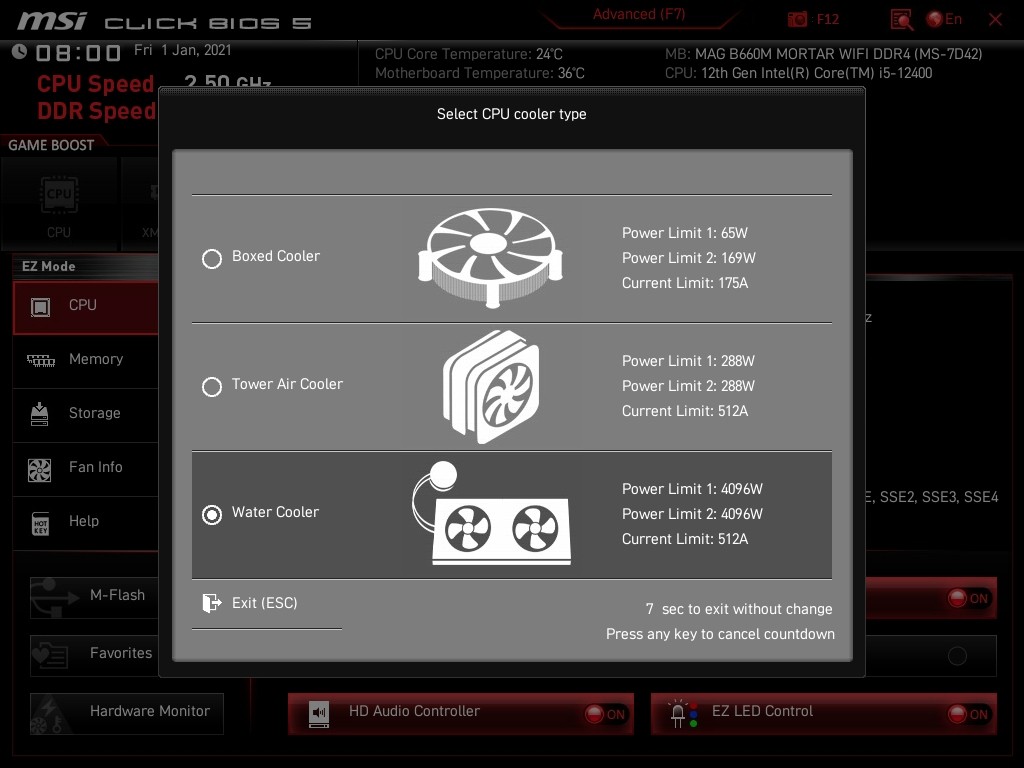This screenshot has width=1024, height=768.
Task: Click the MSI logo
Action: click(51, 21)
